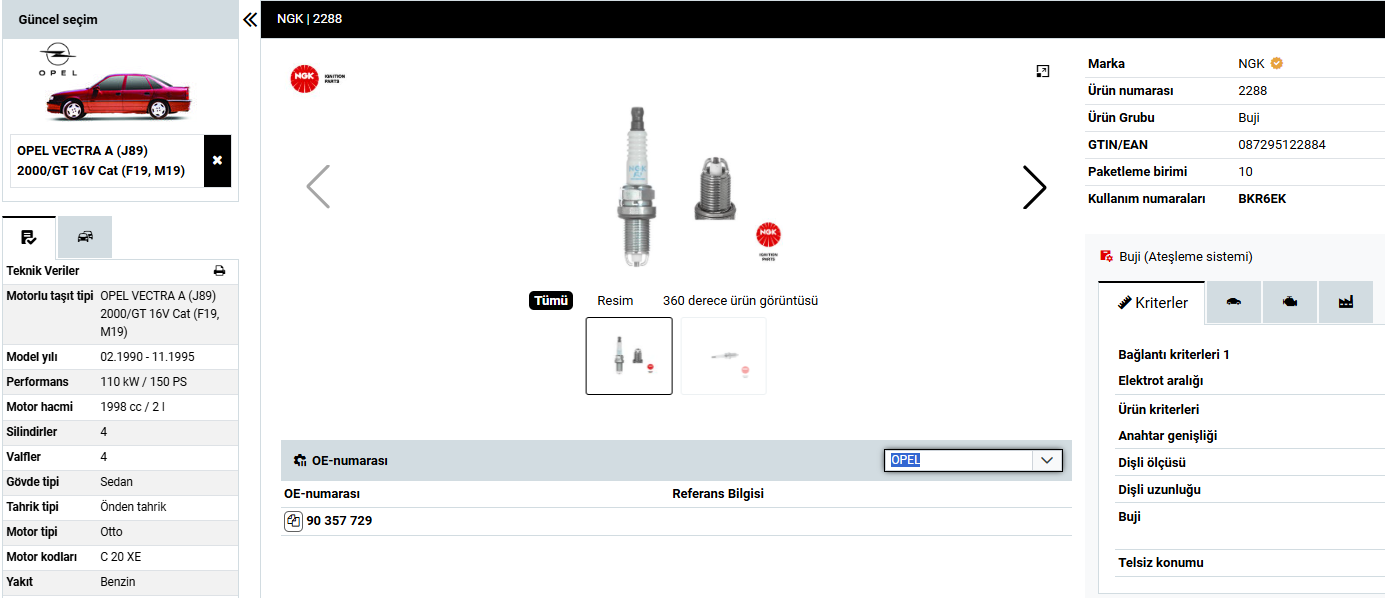Screen dimensions: 1385x598
Task: Click the Ürün numarası value 2288
Action: click(1253, 91)
